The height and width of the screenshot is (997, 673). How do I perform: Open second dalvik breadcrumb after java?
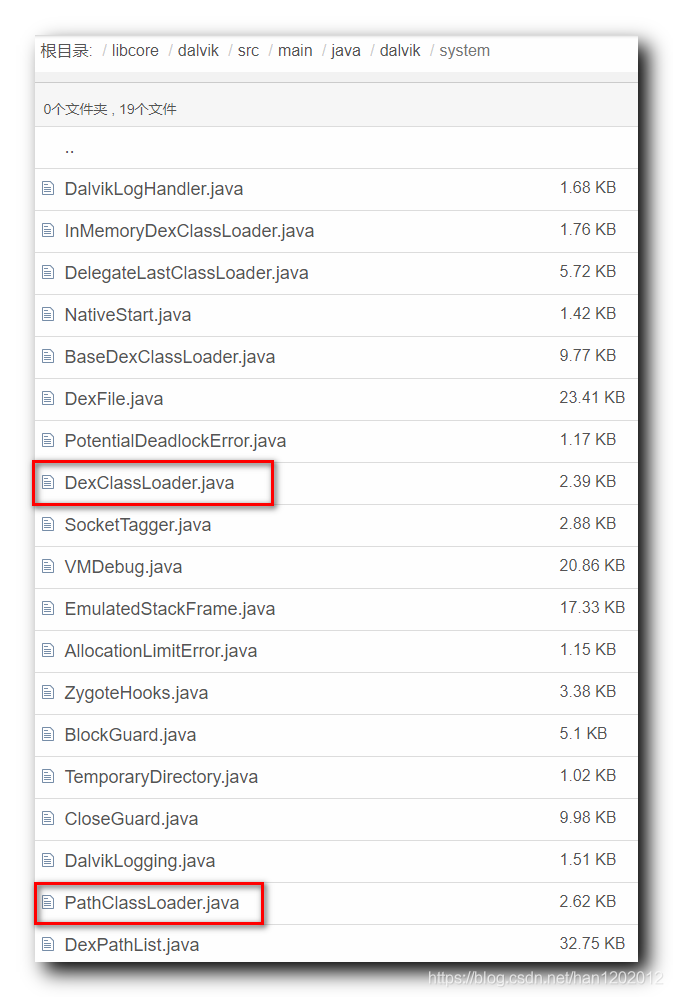point(399,50)
